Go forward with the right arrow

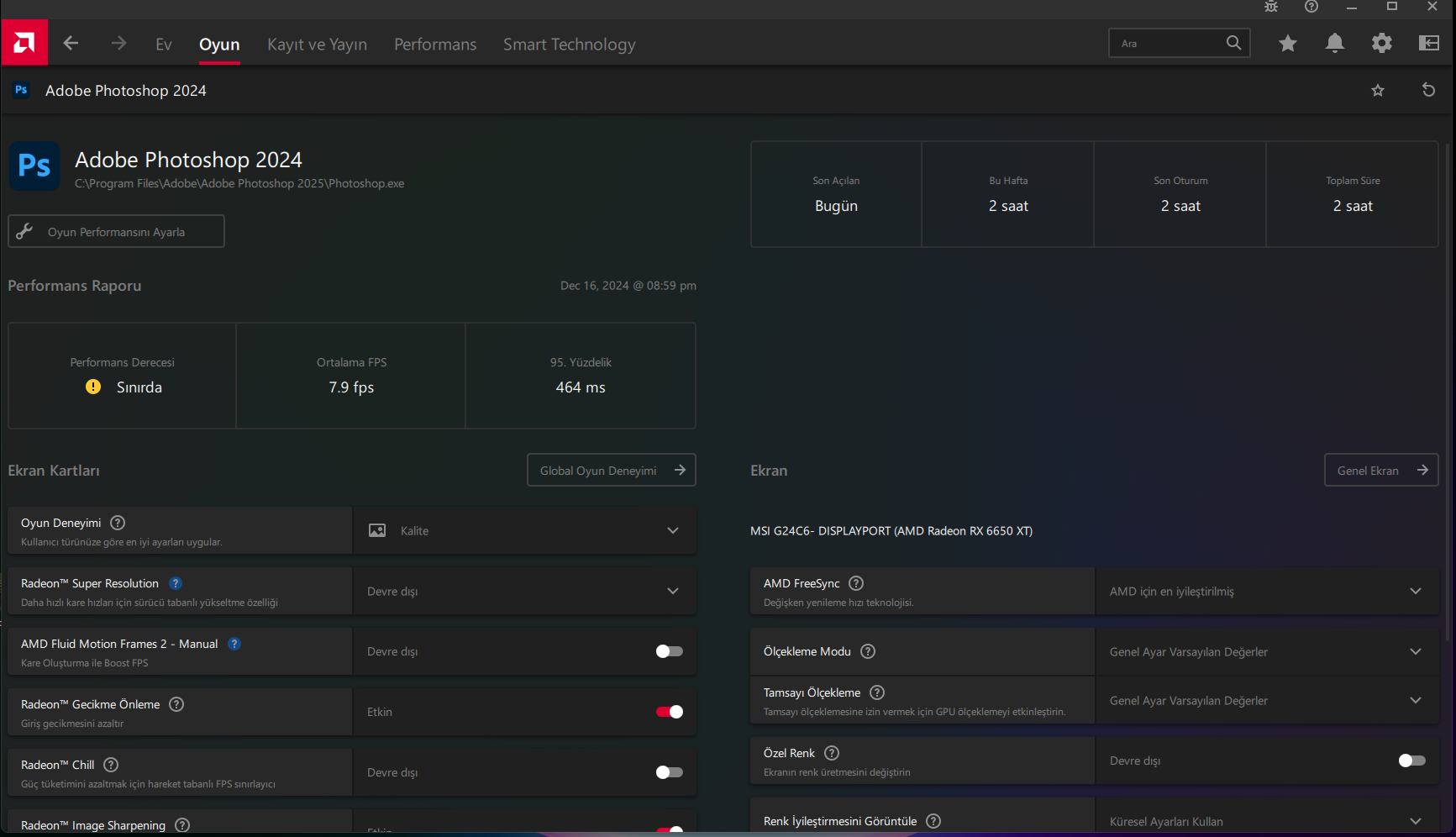(118, 43)
